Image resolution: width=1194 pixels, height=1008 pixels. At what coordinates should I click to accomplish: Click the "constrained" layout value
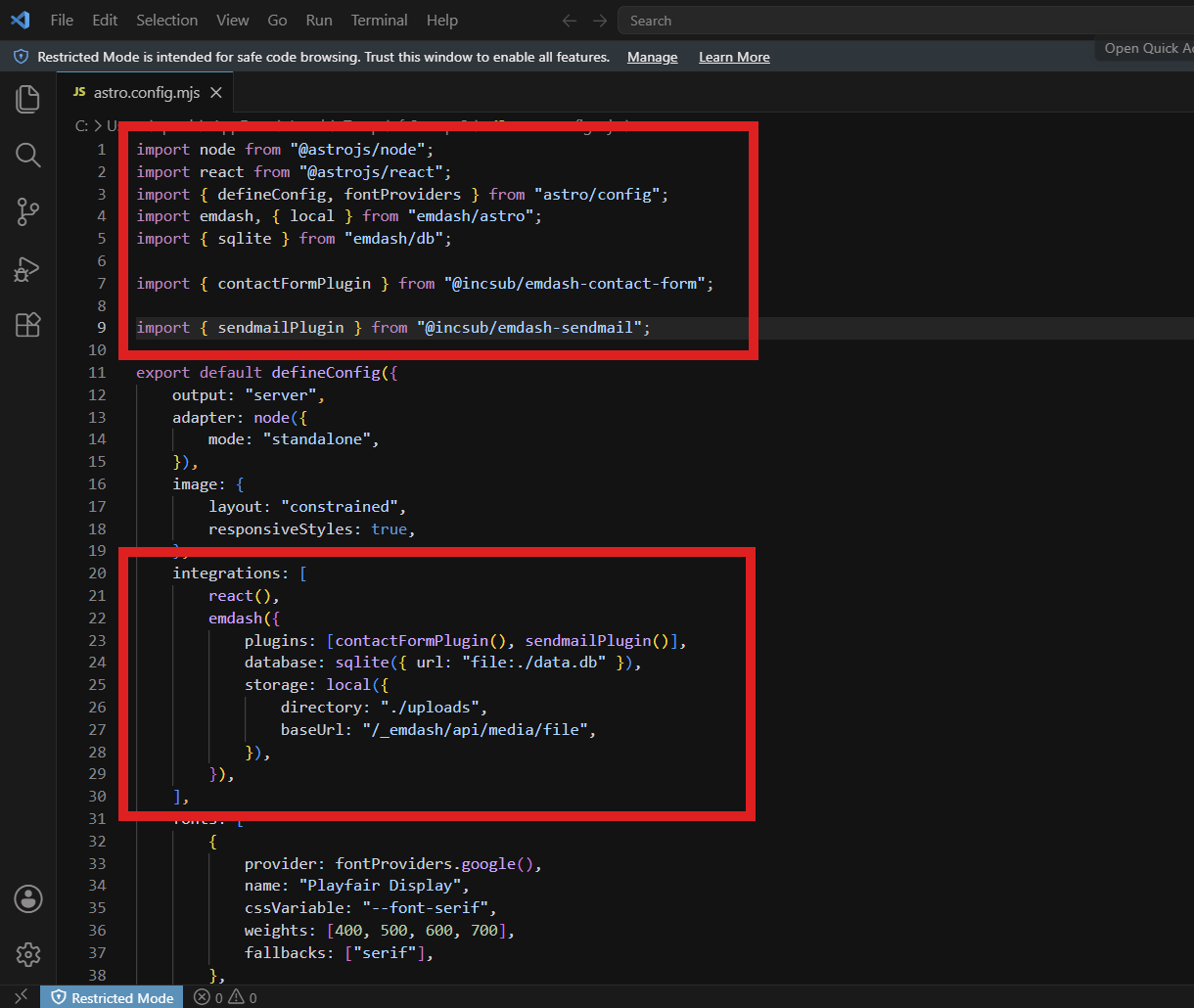coord(339,507)
